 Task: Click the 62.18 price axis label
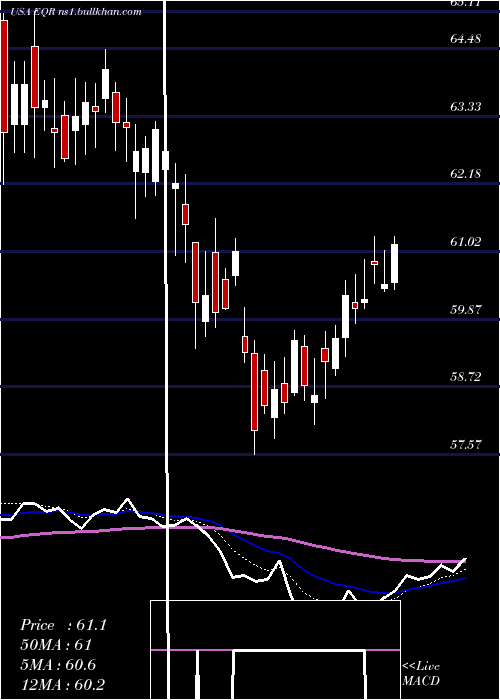pyautogui.click(x=466, y=174)
